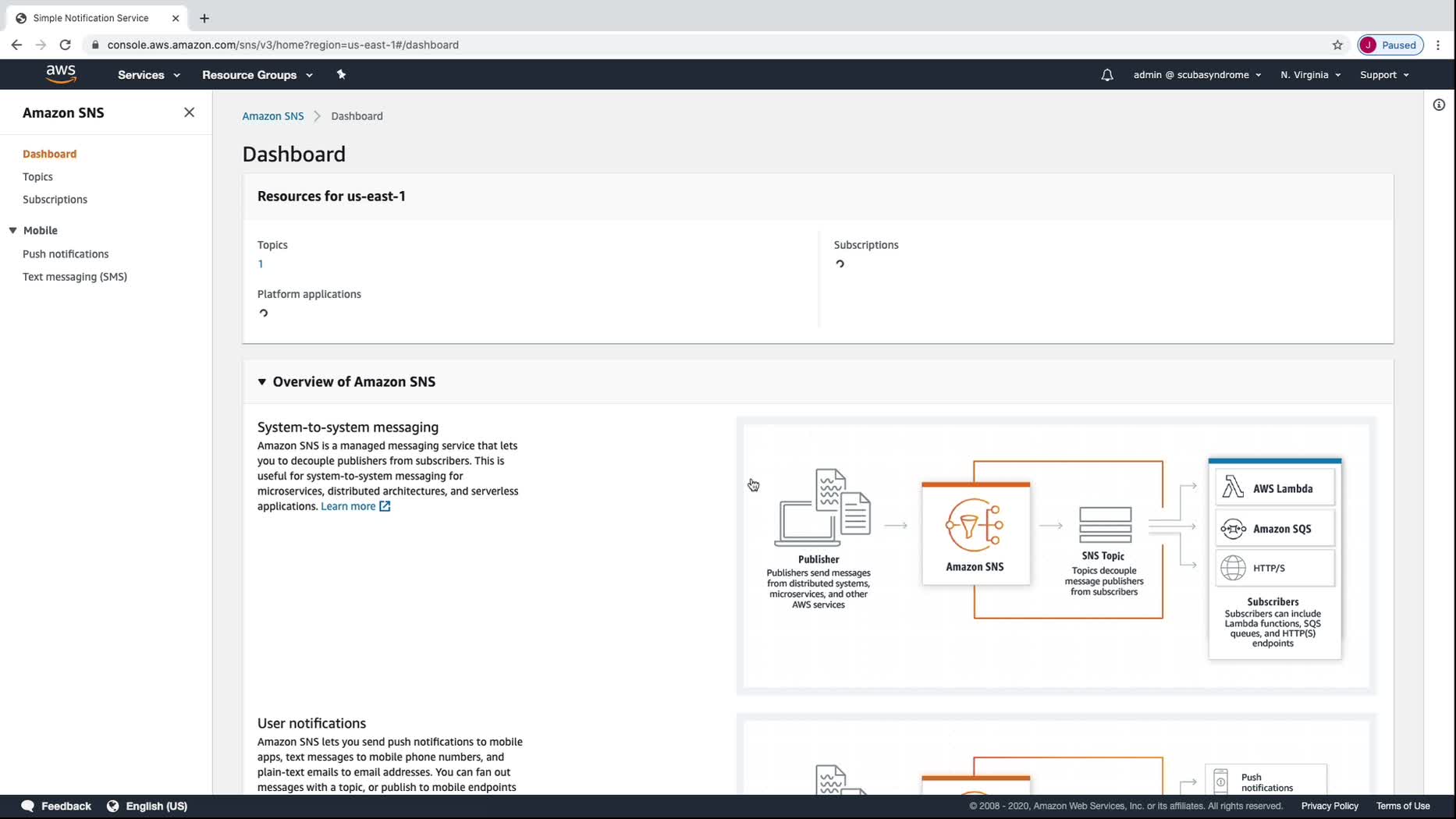Open the N. Virginia region selector
1456x819 pixels.
tap(1310, 75)
